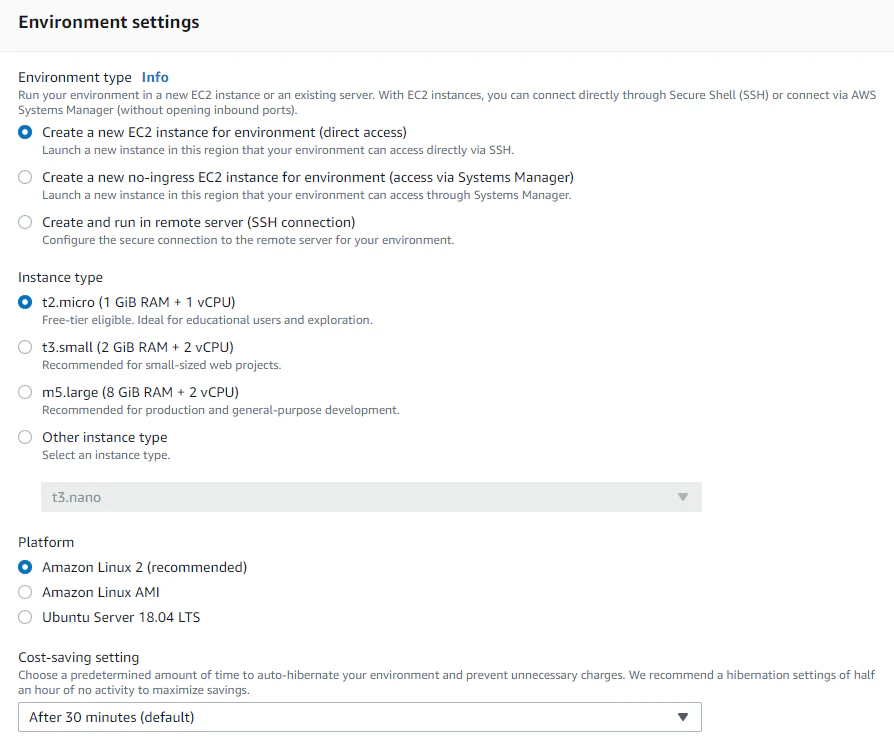
Task: Choose the no-ingress EC2 instance option
Action: (x=25, y=177)
